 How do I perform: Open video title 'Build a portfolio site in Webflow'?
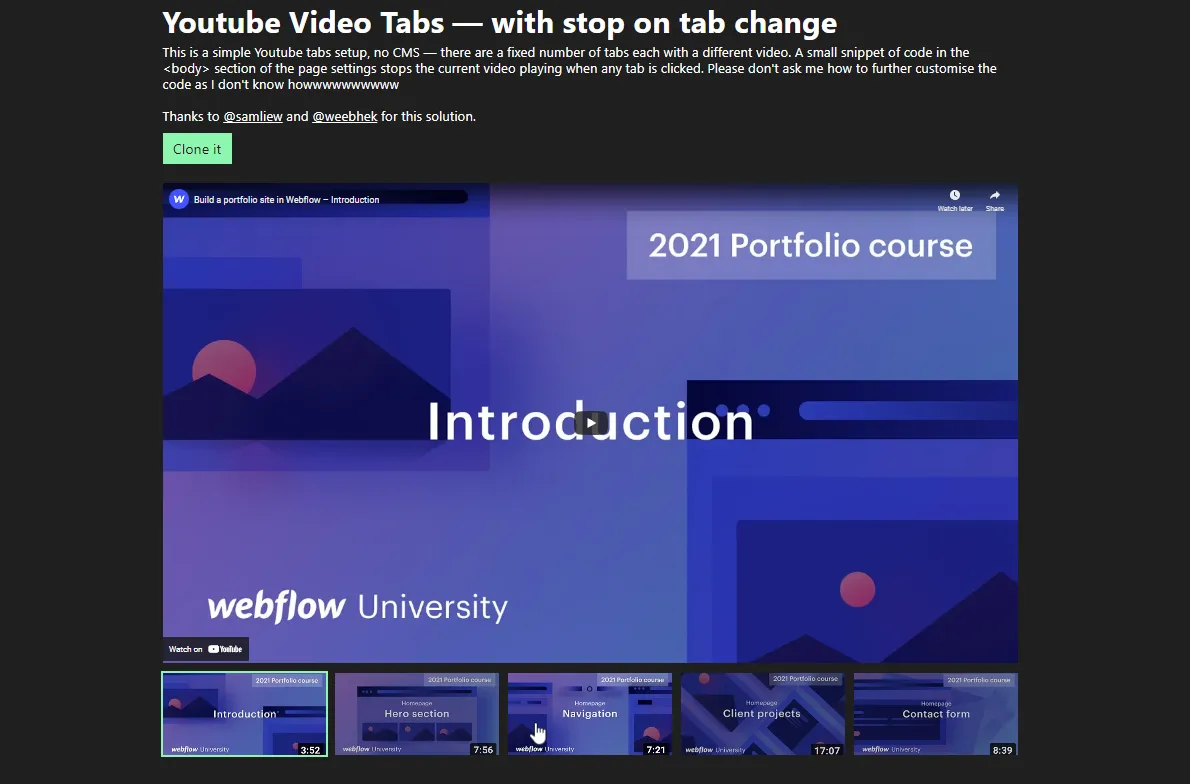(286, 200)
